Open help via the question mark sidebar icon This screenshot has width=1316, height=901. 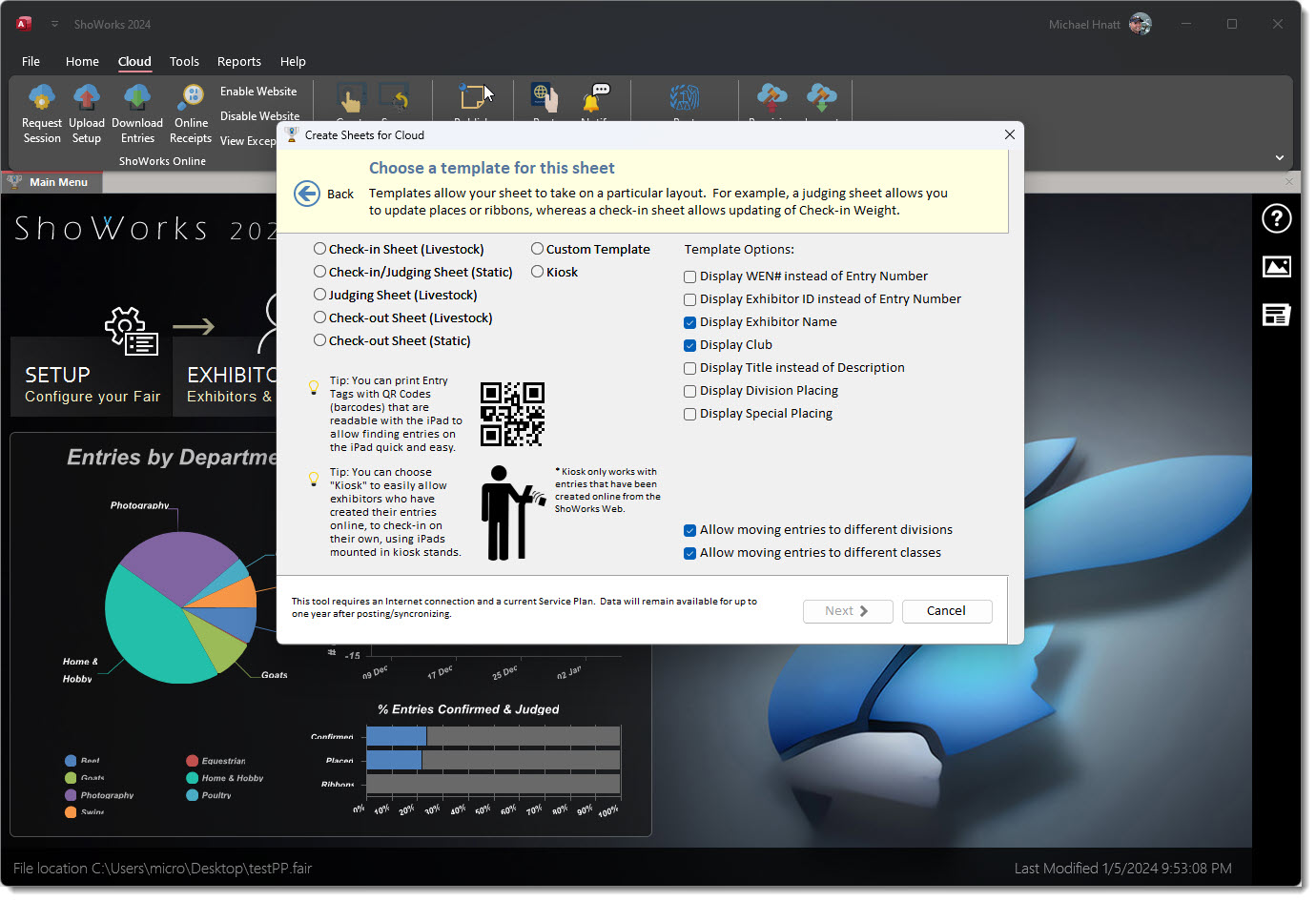[1276, 219]
